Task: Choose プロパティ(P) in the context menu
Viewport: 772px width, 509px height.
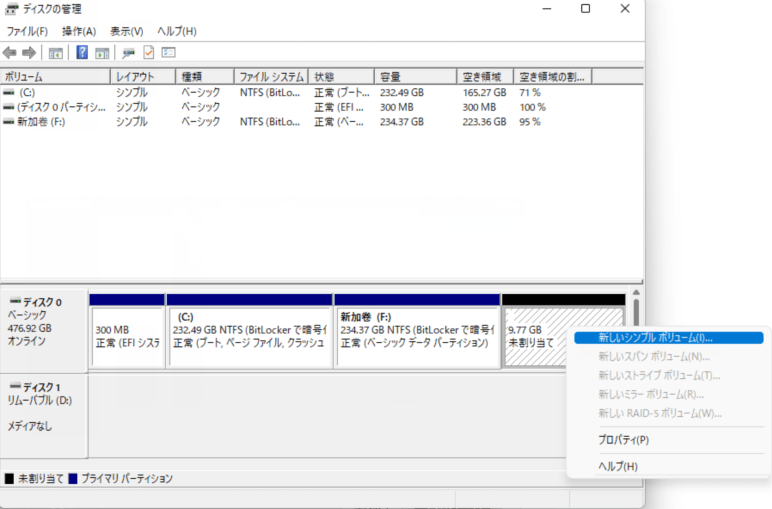Action: pyautogui.click(x=623, y=440)
